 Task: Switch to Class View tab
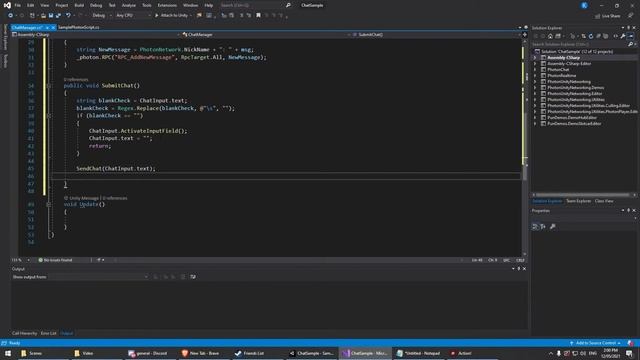(x=604, y=201)
